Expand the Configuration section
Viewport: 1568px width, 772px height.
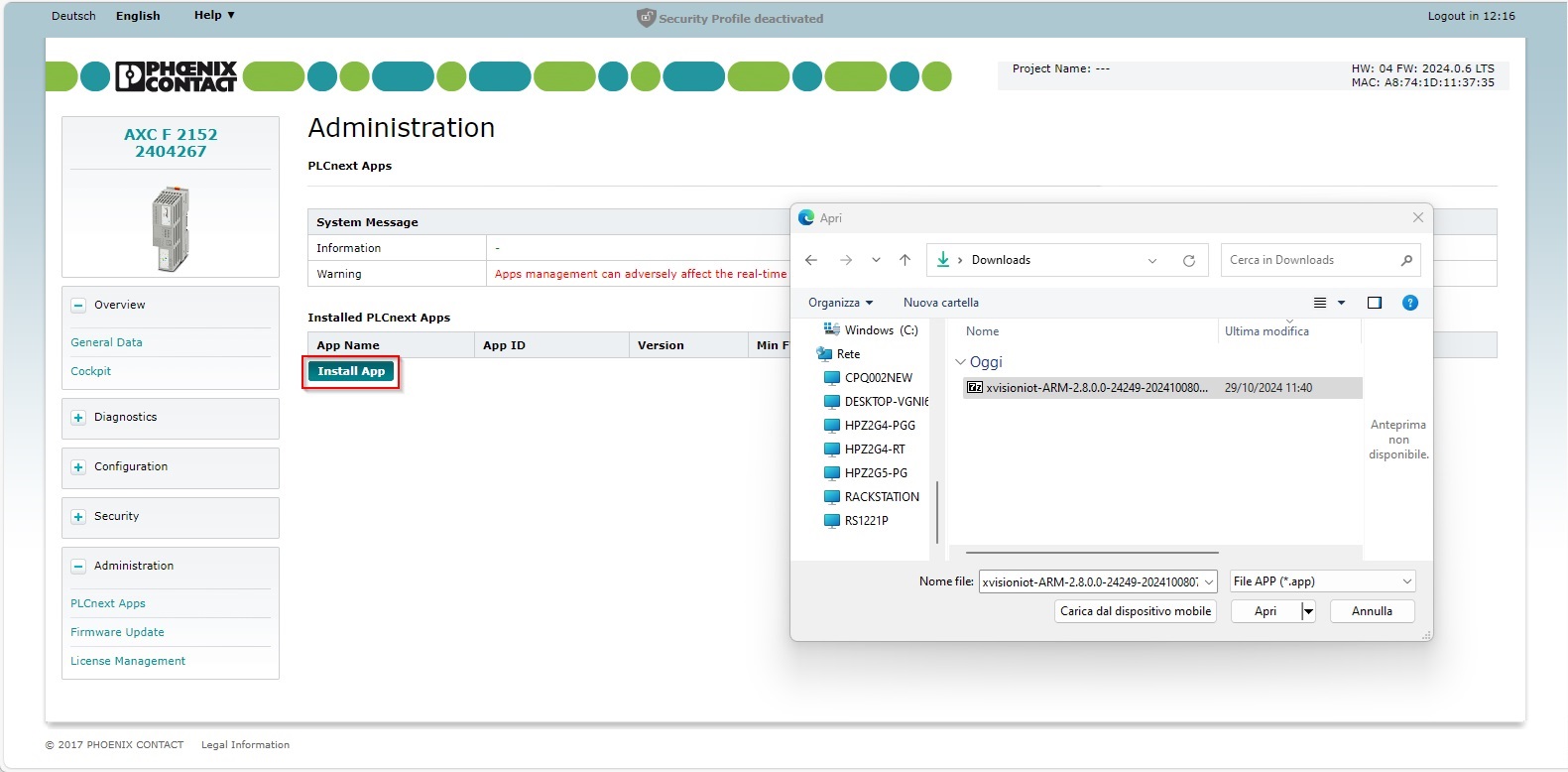coord(78,467)
